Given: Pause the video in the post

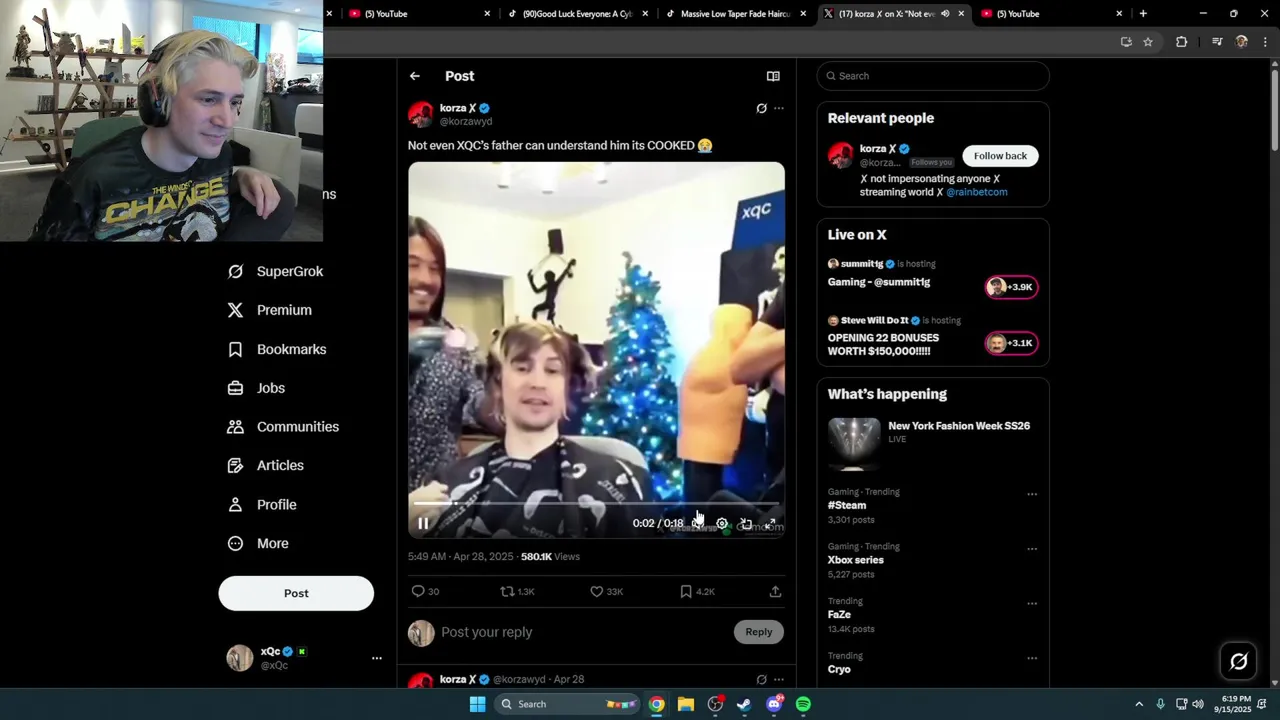Looking at the screenshot, I should click(x=423, y=523).
